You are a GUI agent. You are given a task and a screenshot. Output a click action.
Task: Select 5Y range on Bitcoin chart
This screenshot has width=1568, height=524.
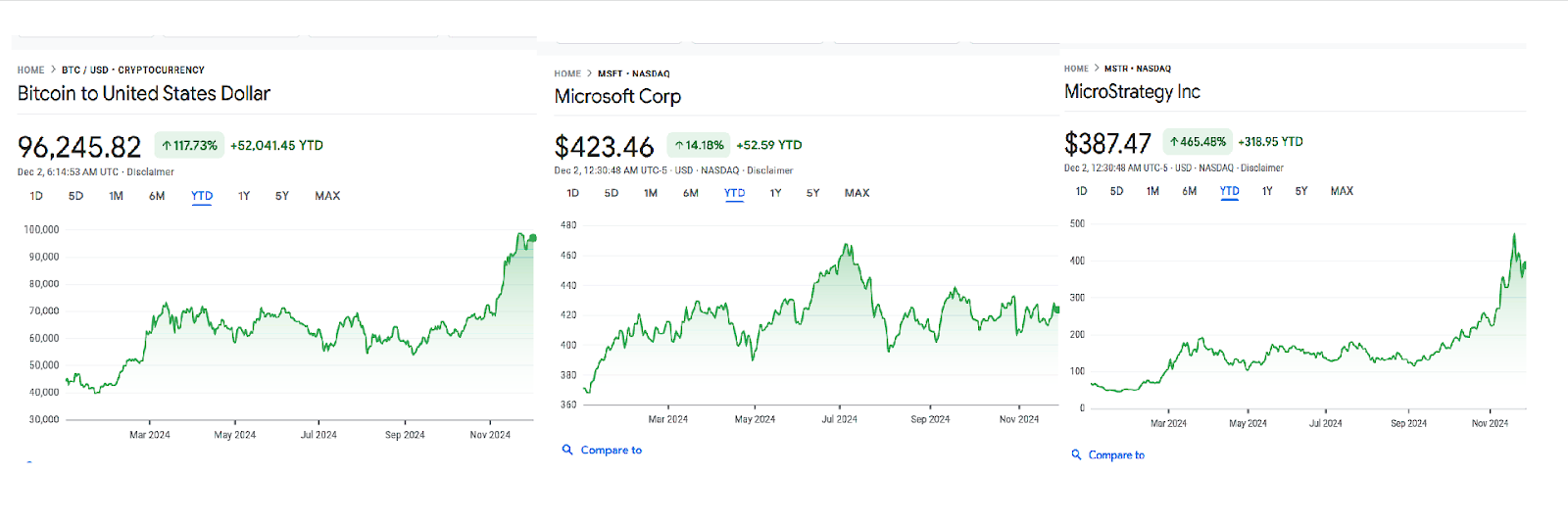point(282,196)
